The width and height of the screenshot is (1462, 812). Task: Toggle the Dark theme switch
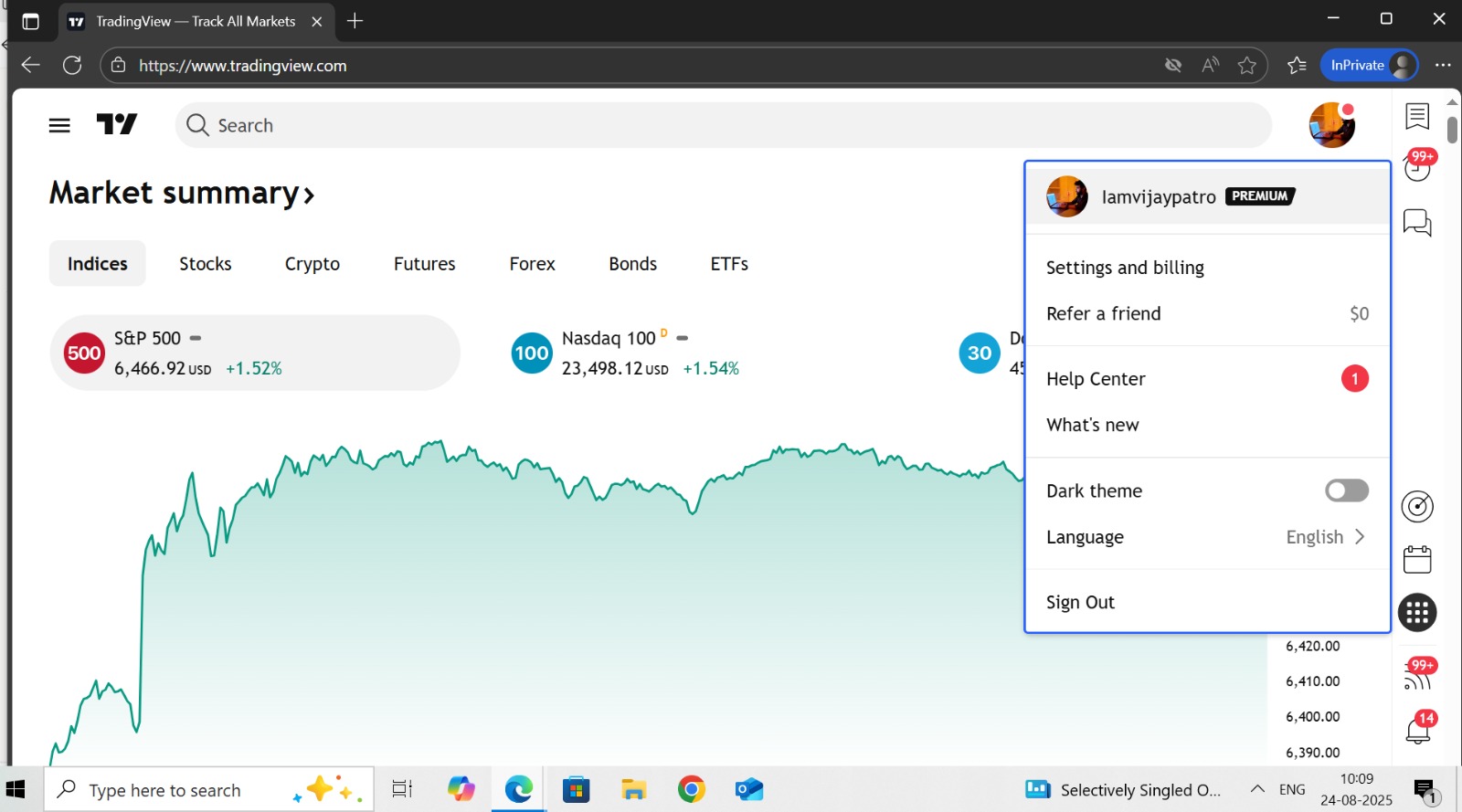coord(1346,490)
